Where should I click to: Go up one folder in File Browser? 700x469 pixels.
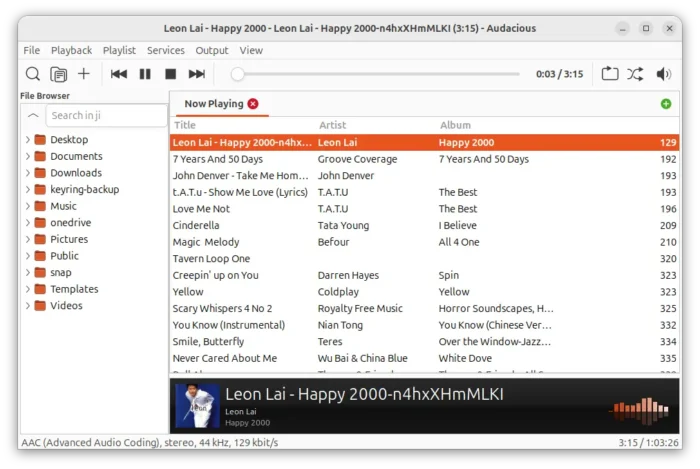pyautogui.click(x=33, y=115)
